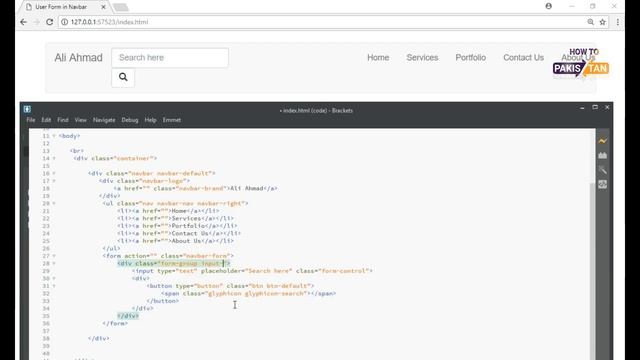
Task: Click the 'Search here' placeholder text in code
Action: [269, 271]
